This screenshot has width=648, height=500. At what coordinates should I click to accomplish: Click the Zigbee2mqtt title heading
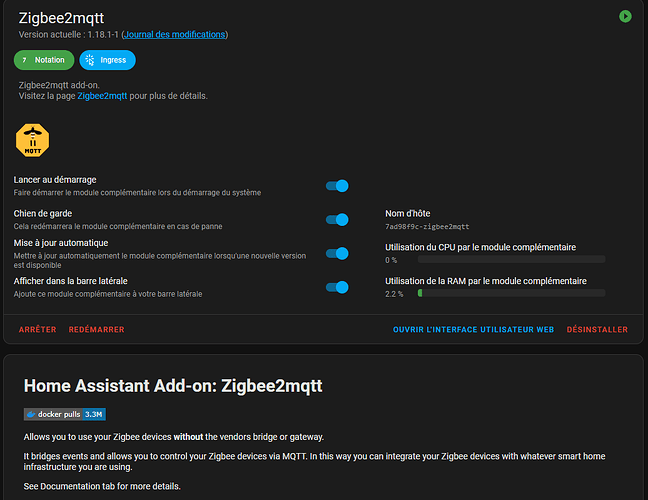[x=61, y=18]
